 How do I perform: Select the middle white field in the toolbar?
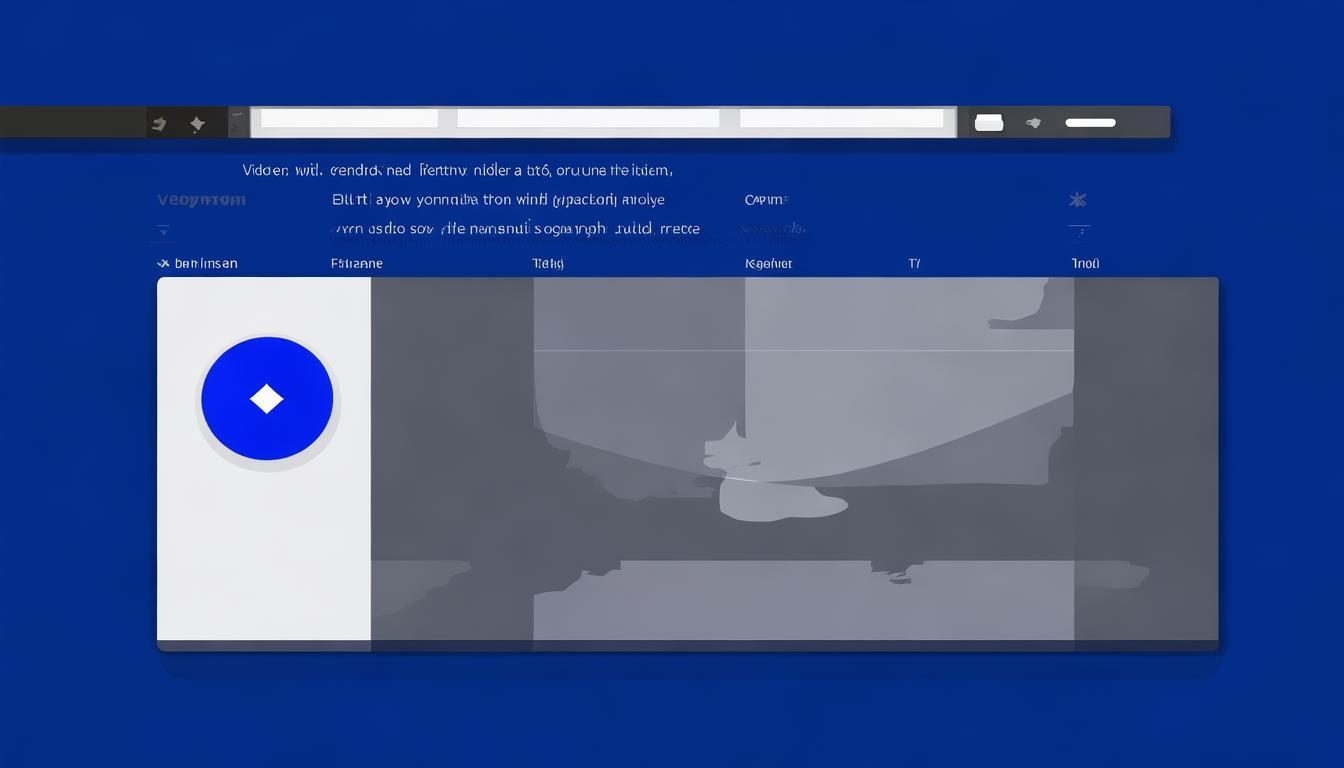[x=588, y=119]
